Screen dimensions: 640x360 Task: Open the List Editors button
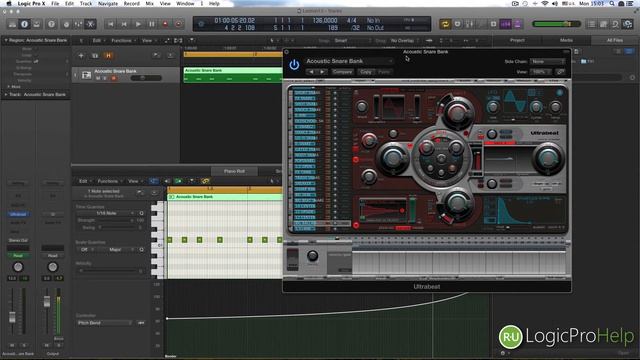[591, 24]
